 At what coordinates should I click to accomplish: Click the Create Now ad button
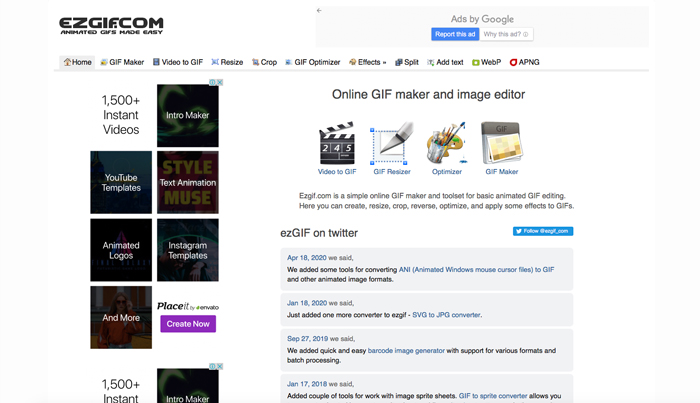click(x=188, y=324)
